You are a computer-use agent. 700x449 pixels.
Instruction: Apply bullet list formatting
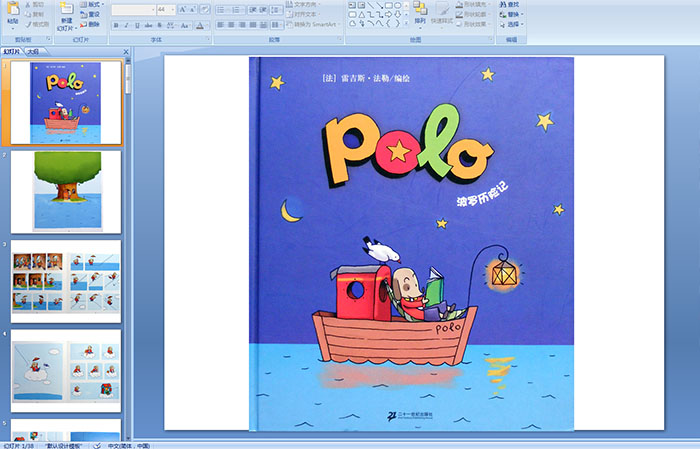click(222, 9)
